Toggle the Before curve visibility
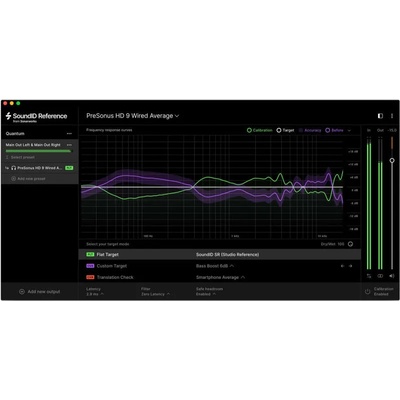 [334, 130]
